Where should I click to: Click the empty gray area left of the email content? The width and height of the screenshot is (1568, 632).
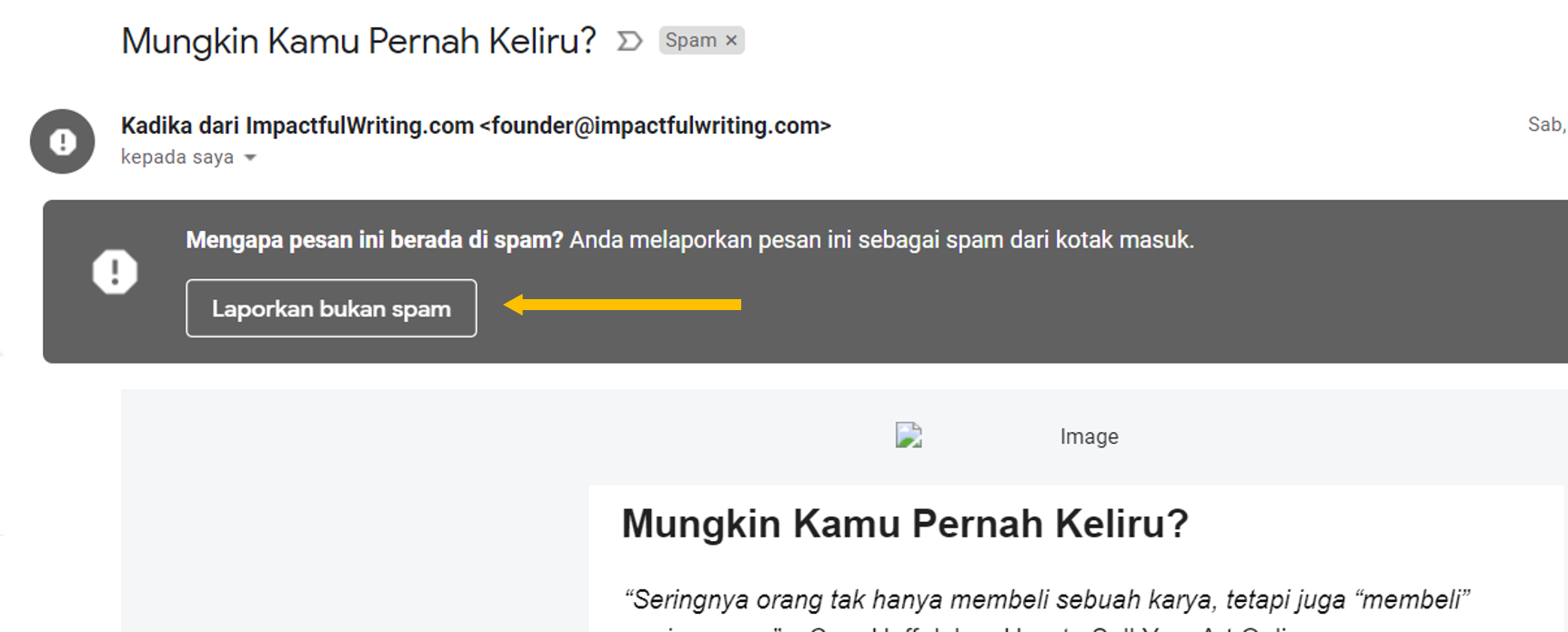[x=355, y=511]
